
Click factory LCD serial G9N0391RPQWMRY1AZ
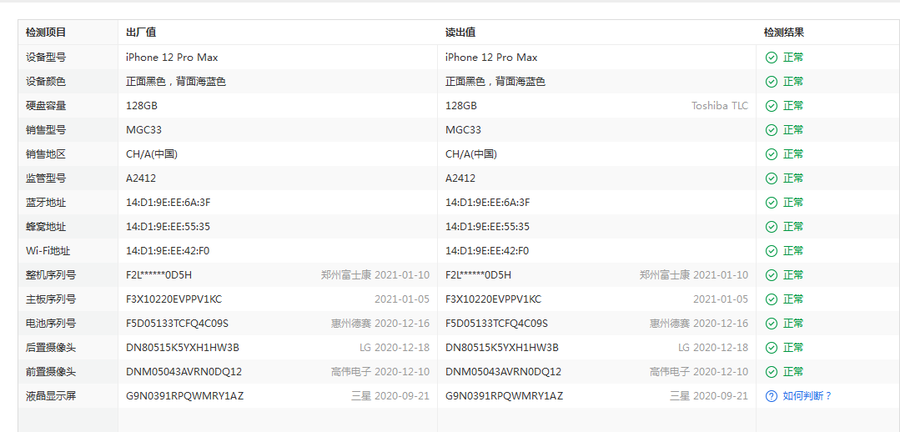pos(185,396)
